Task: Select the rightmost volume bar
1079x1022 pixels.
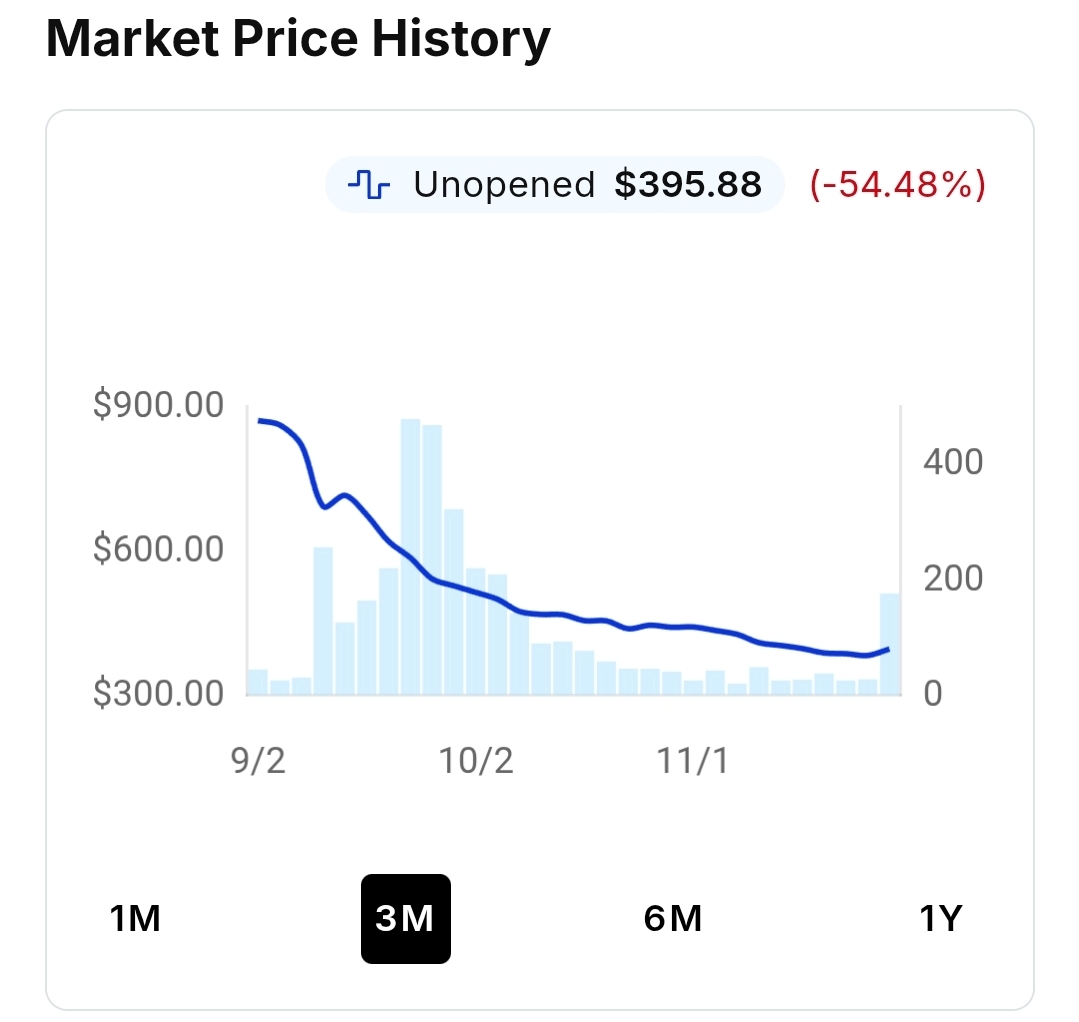Action: [x=890, y=644]
